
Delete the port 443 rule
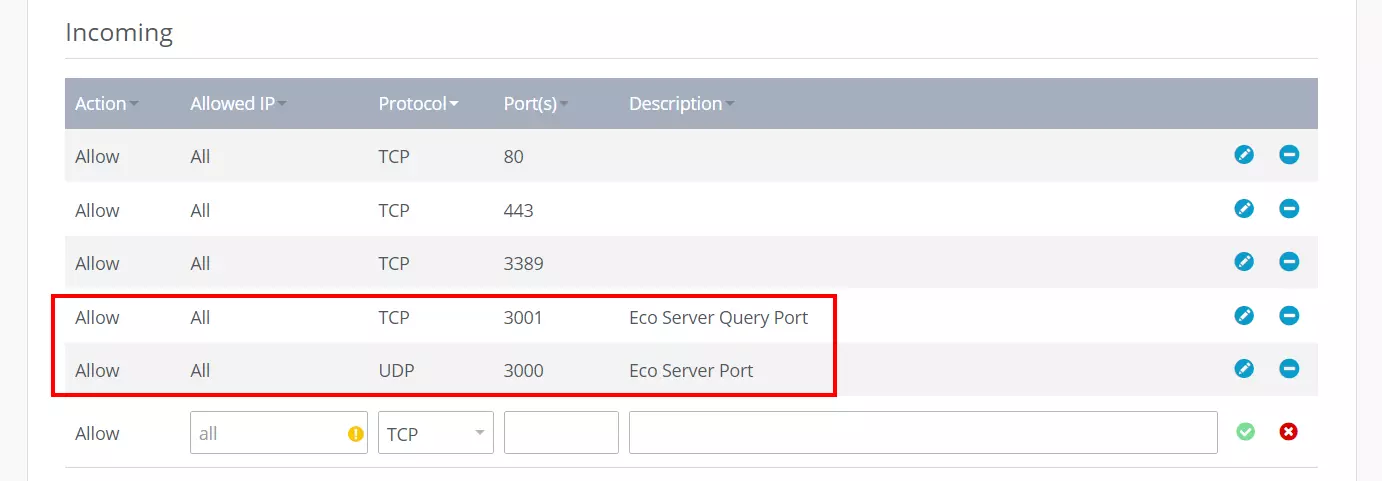click(x=1289, y=209)
